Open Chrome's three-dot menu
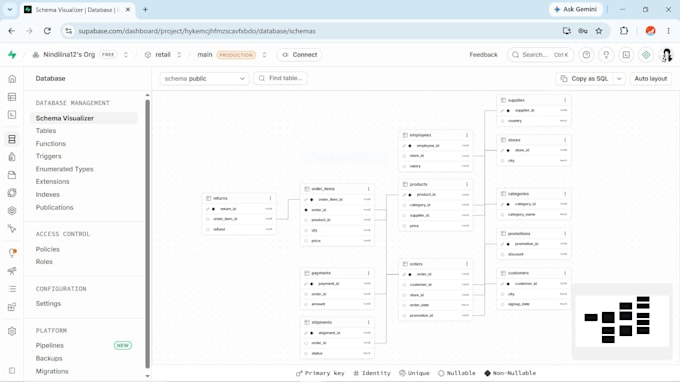 point(668,31)
